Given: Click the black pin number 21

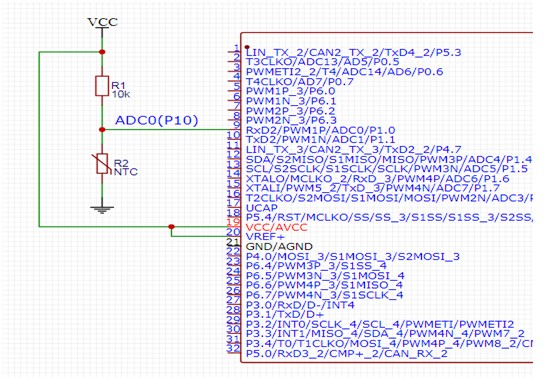Looking at the screenshot, I should point(234,242).
